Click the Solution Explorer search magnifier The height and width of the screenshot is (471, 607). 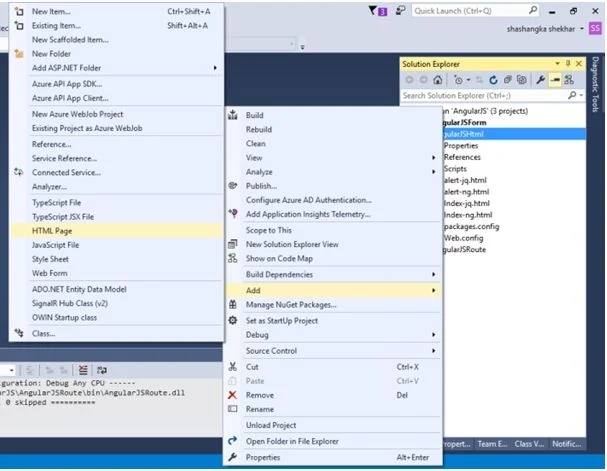pos(572,95)
